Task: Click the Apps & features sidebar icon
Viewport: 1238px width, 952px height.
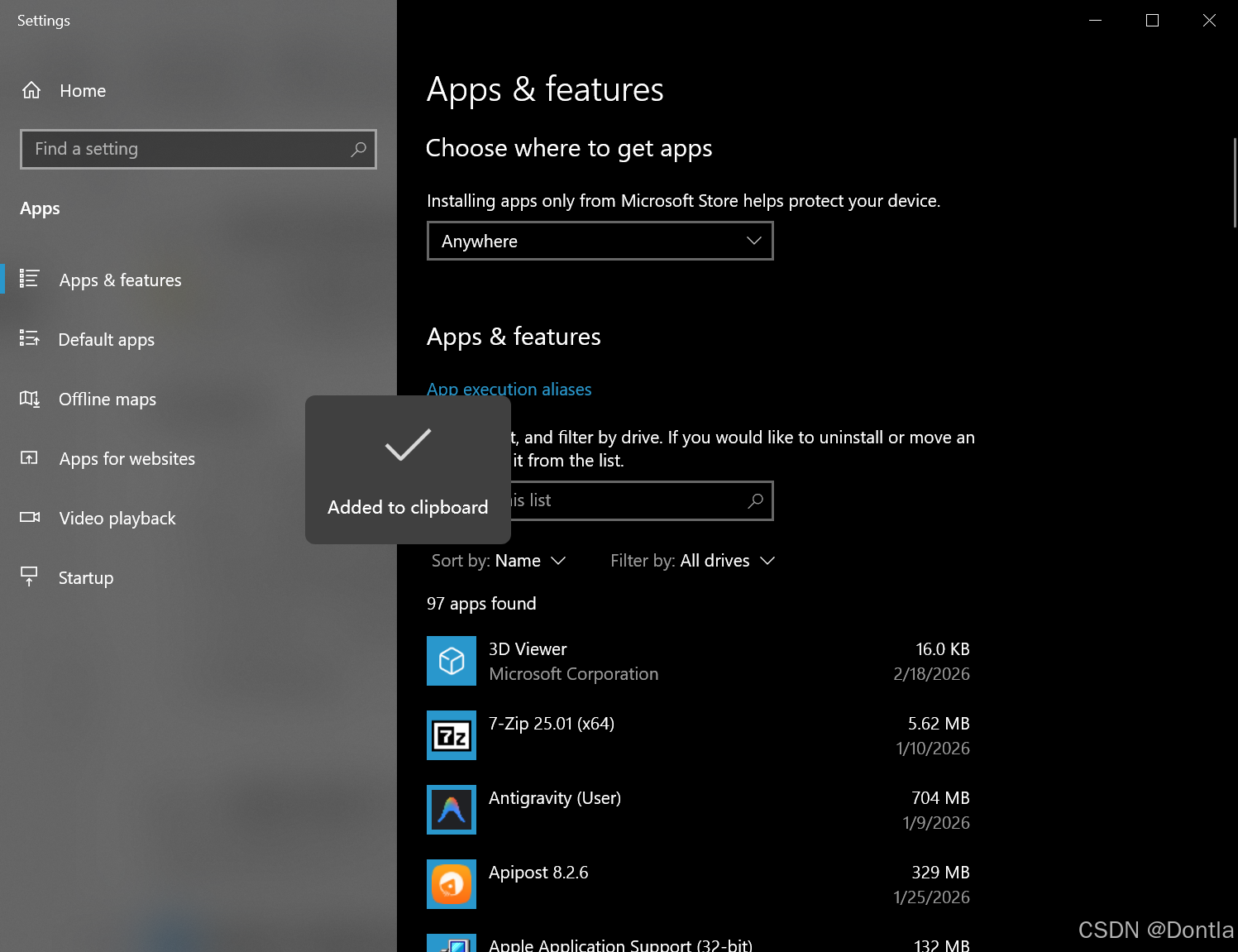Action: click(x=30, y=279)
